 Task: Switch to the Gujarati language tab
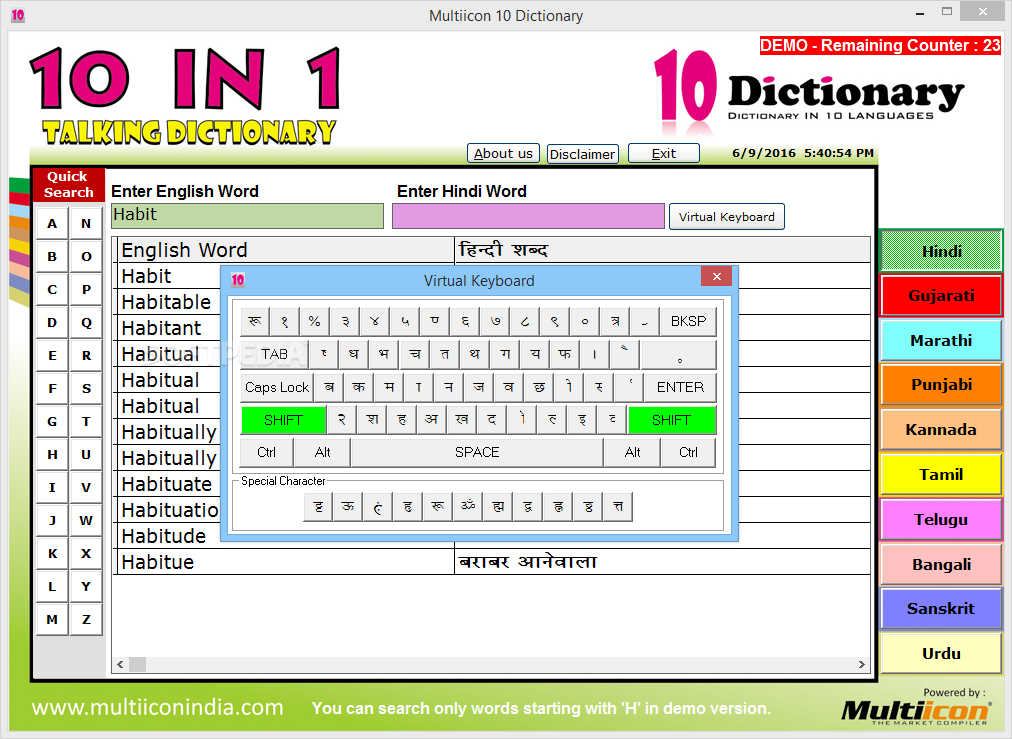[941, 296]
